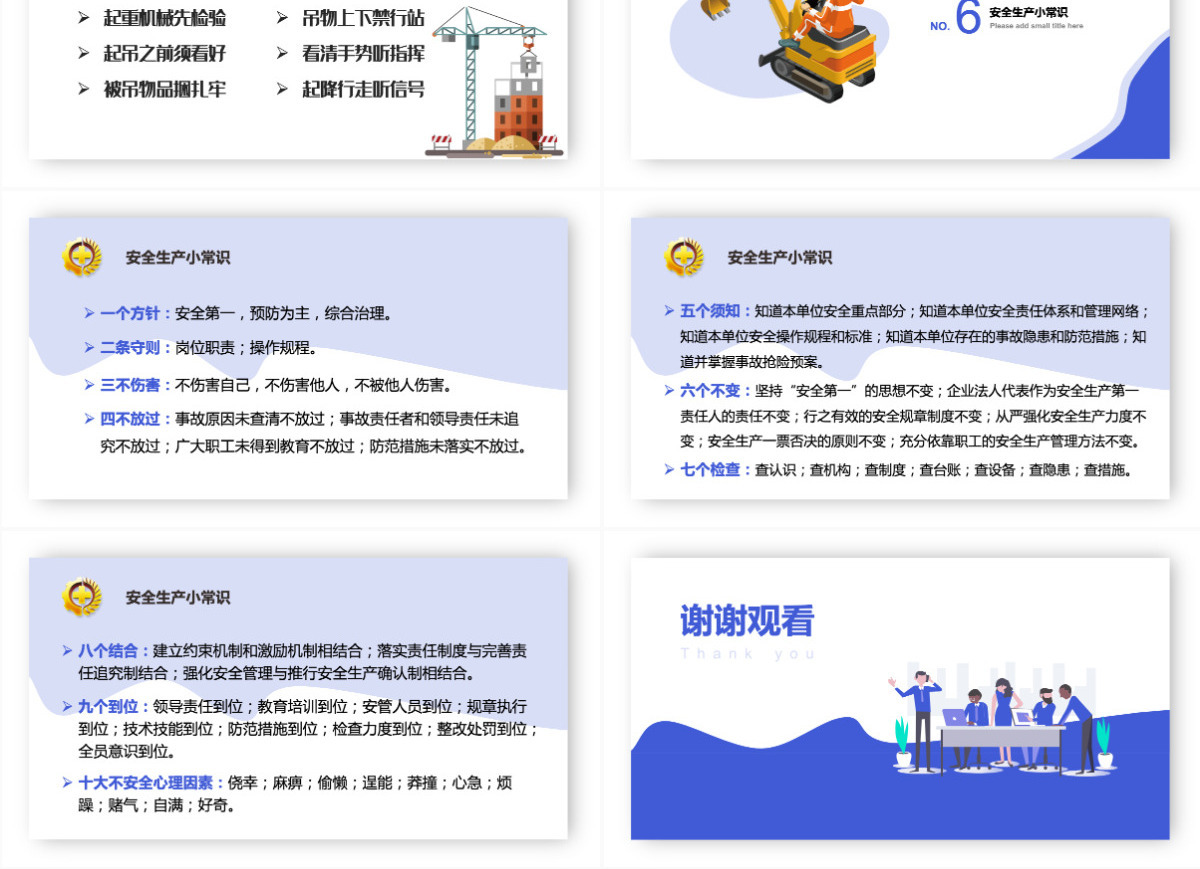Click the '安全生产小常识' title beside number 6

pos(1028,12)
